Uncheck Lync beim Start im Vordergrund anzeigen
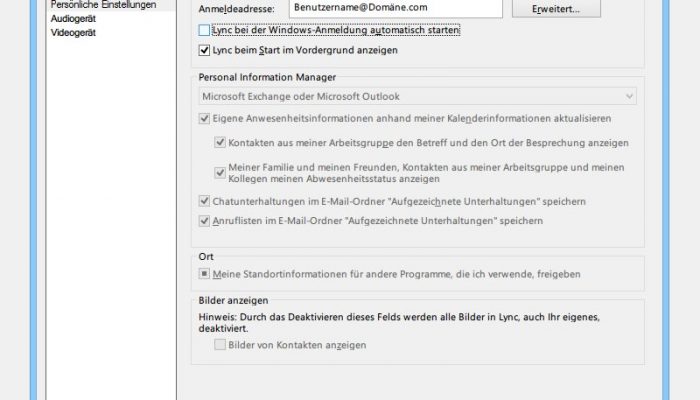The height and width of the screenshot is (400, 700). [204, 50]
